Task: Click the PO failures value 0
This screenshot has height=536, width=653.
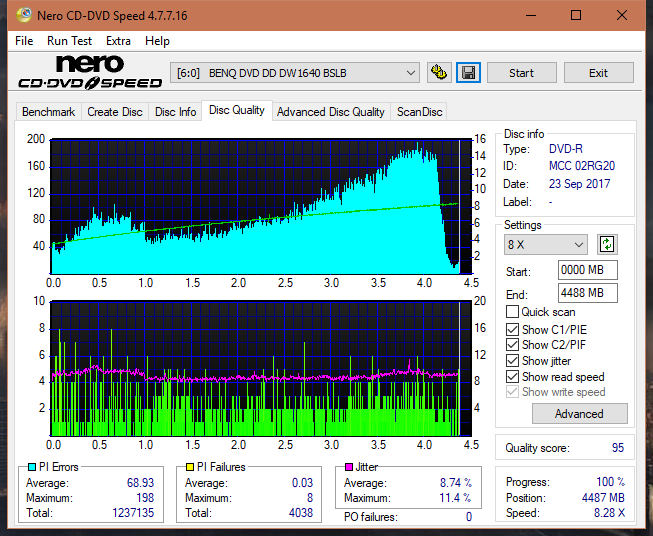Action: tap(469, 517)
